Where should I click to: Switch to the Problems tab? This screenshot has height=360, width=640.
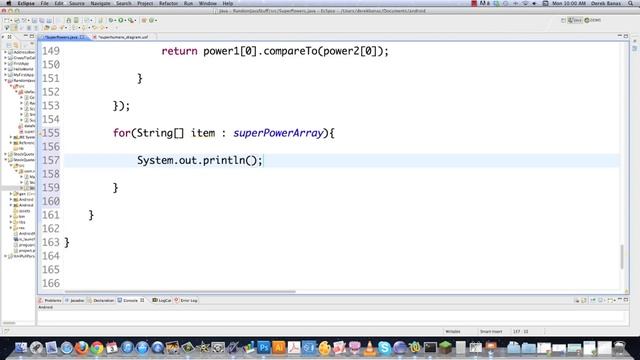(50, 300)
